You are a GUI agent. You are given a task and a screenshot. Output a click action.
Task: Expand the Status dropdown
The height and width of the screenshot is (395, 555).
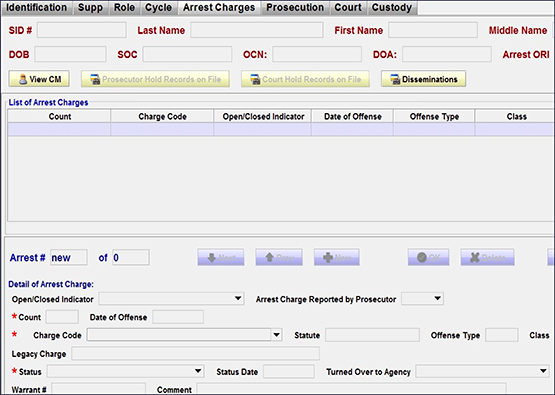[x=126, y=371]
